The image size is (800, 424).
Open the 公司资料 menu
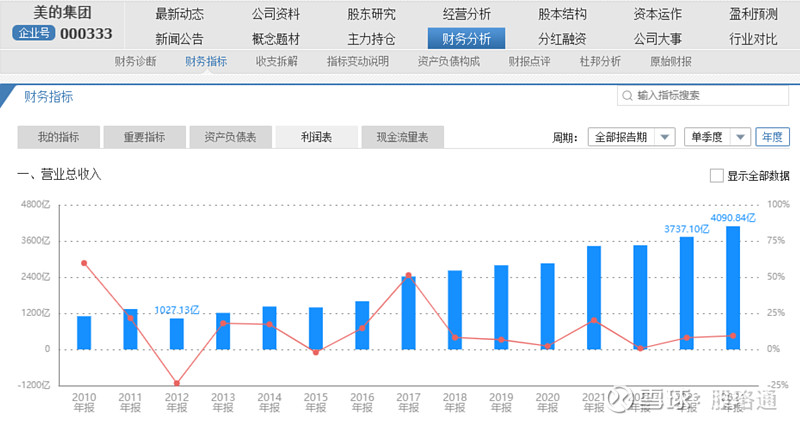coord(276,14)
